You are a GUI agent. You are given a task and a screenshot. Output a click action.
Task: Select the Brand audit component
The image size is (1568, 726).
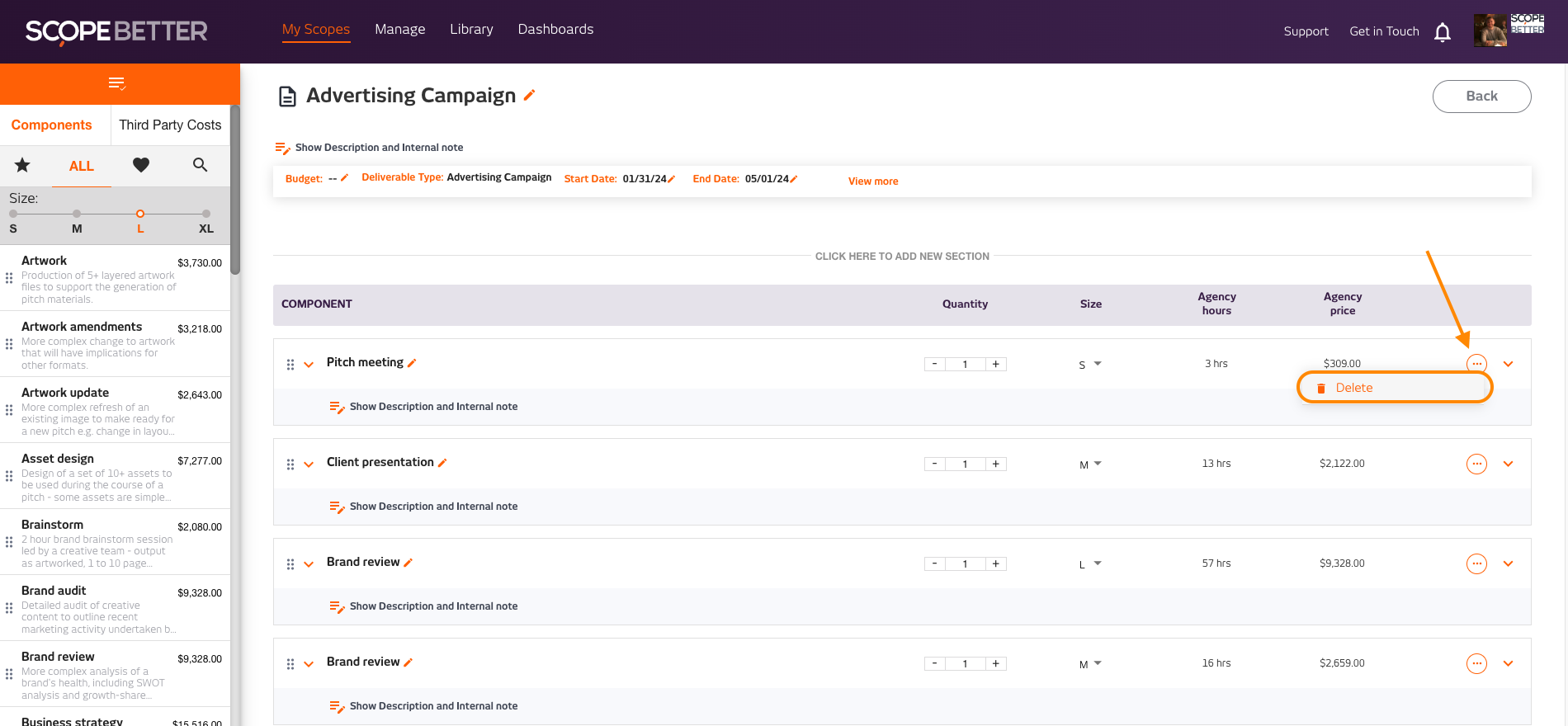click(116, 608)
